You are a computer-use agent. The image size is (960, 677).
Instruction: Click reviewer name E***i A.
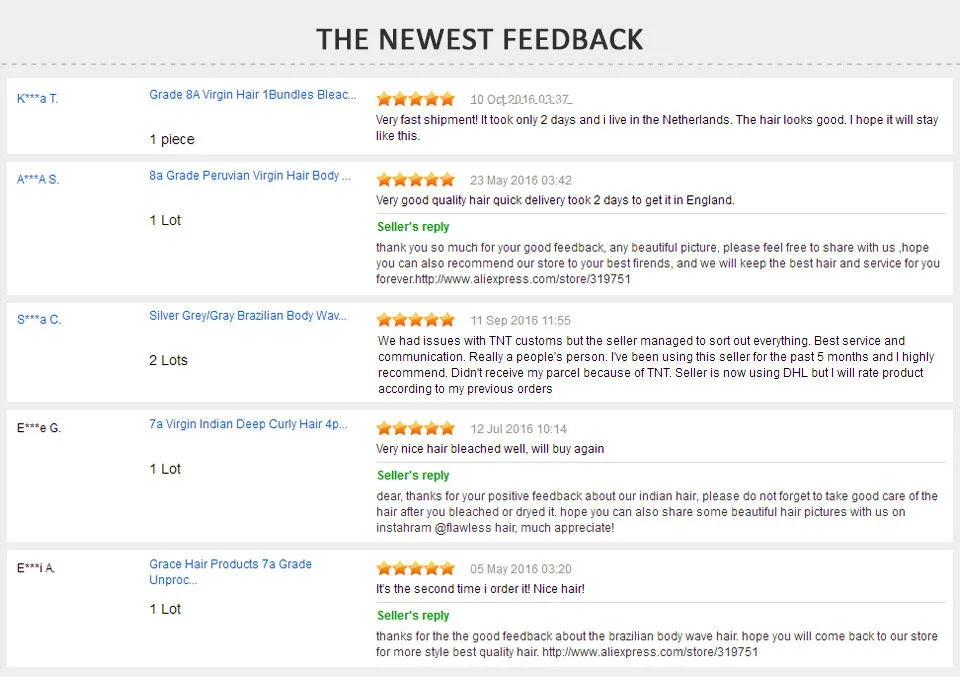pyautogui.click(x=36, y=568)
